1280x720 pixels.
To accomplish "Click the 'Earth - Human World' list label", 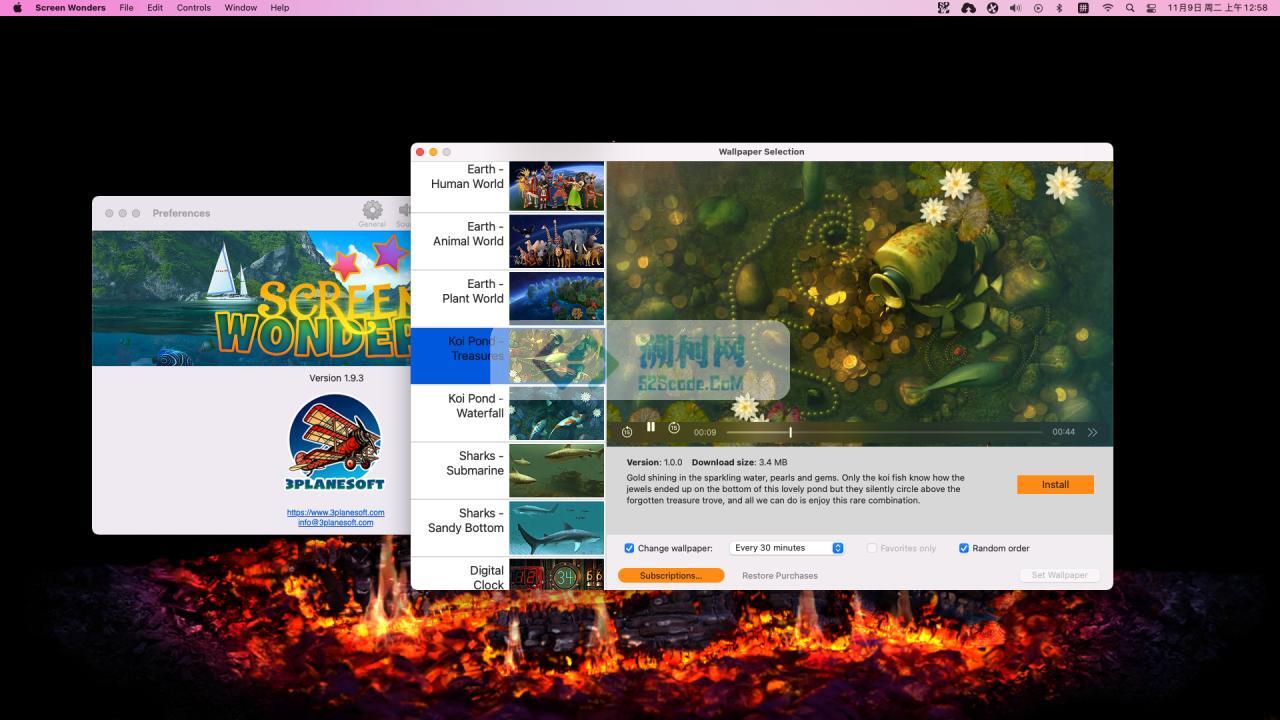I will (x=467, y=176).
